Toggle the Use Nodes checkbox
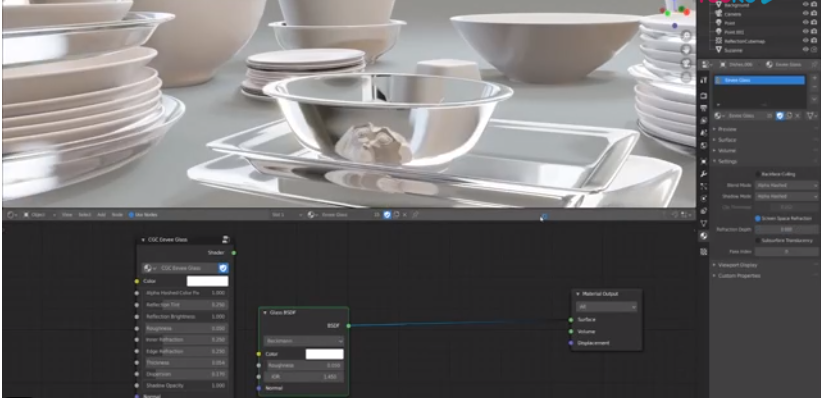821x398 pixels. click(131, 215)
